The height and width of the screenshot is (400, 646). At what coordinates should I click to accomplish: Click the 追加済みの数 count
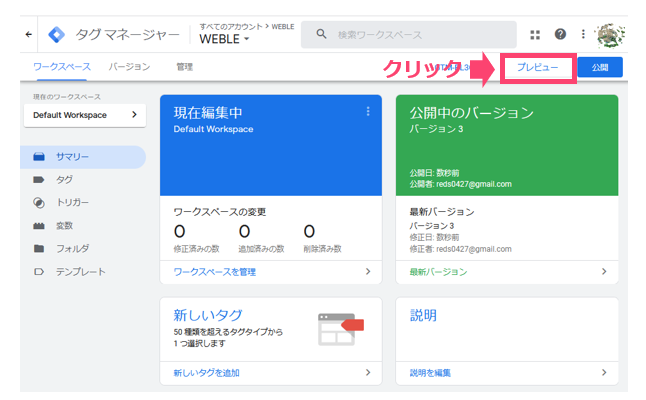click(x=244, y=232)
